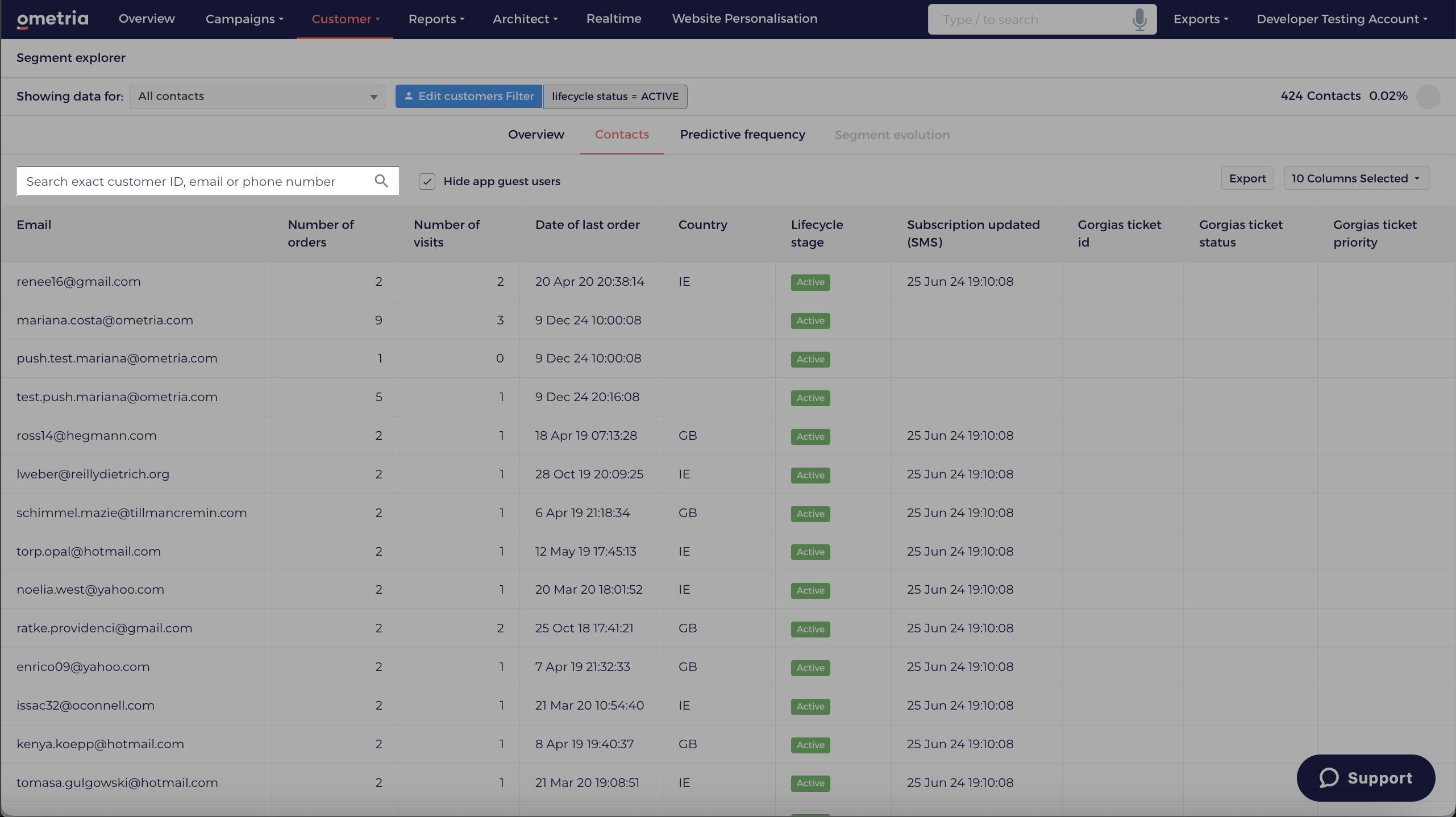Click the microphone icon in search bar
Image resolution: width=1456 pixels, height=817 pixels.
pyautogui.click(x=1139, y=19)
